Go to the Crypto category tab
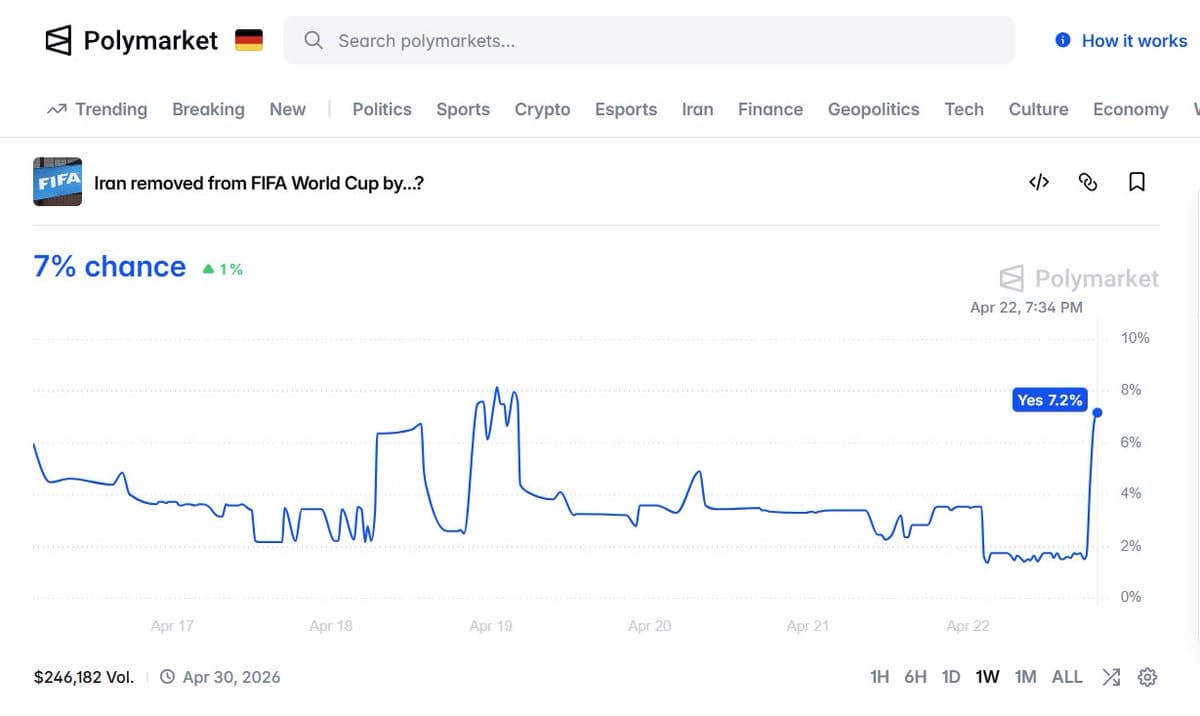 542,110
